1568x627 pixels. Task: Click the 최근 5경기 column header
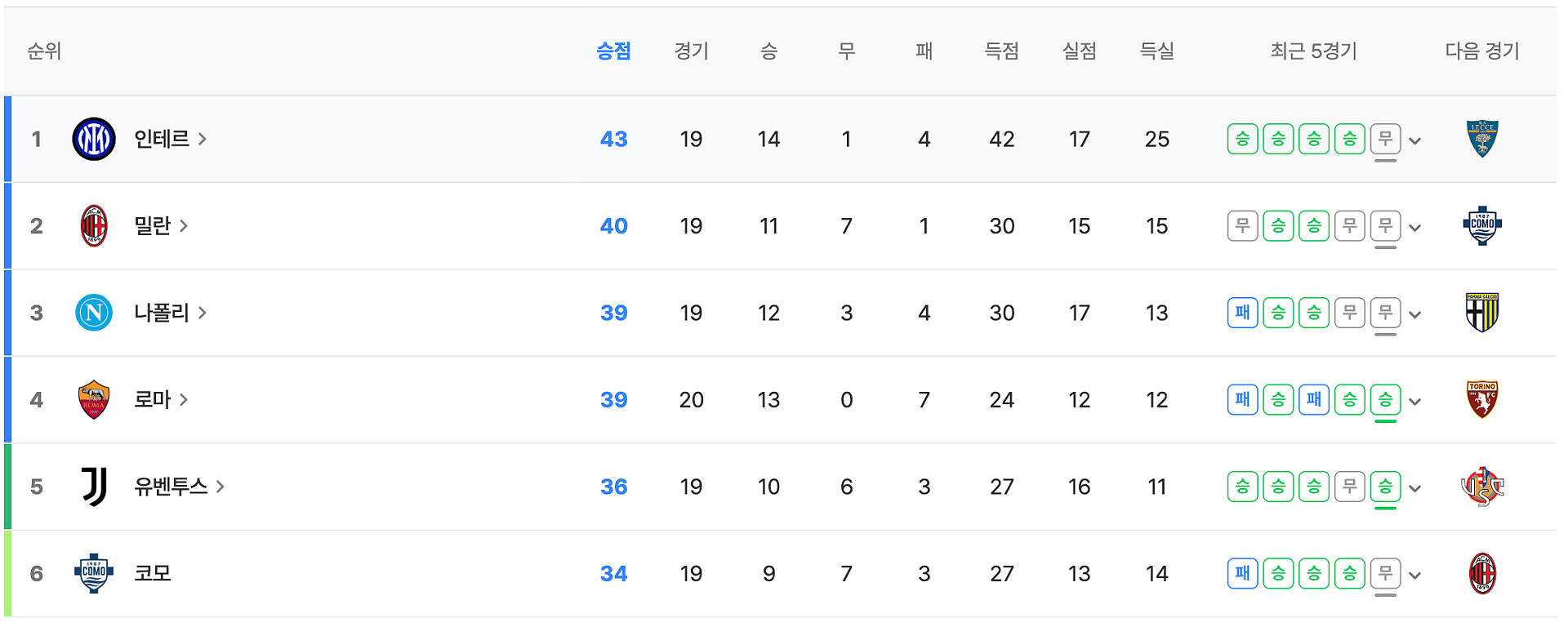pos(1313,51)
